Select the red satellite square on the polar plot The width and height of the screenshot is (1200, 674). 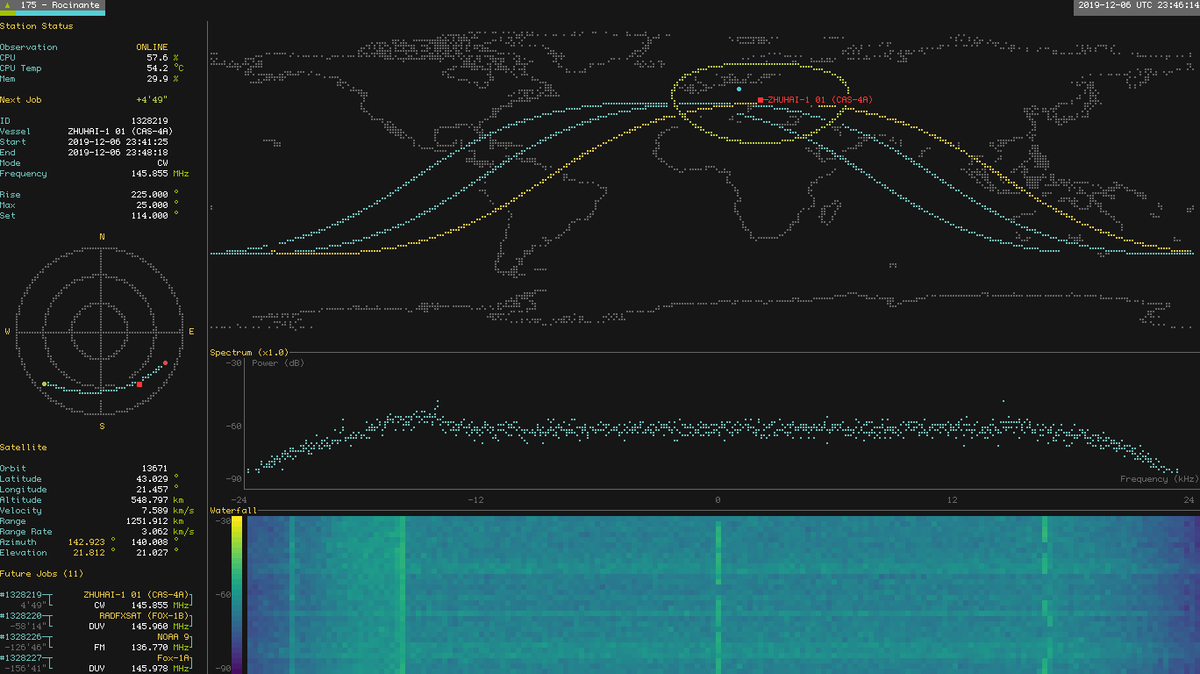tap(138, 384)
